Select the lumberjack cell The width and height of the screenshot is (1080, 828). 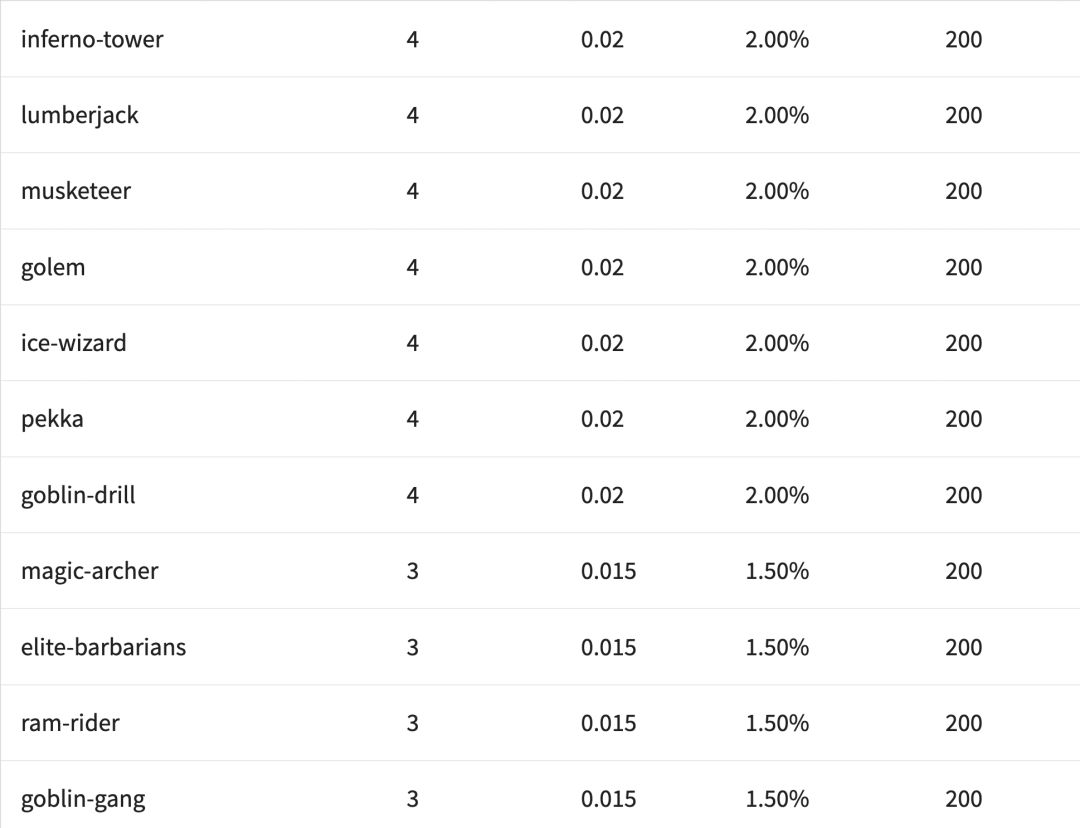coord(80,116)
